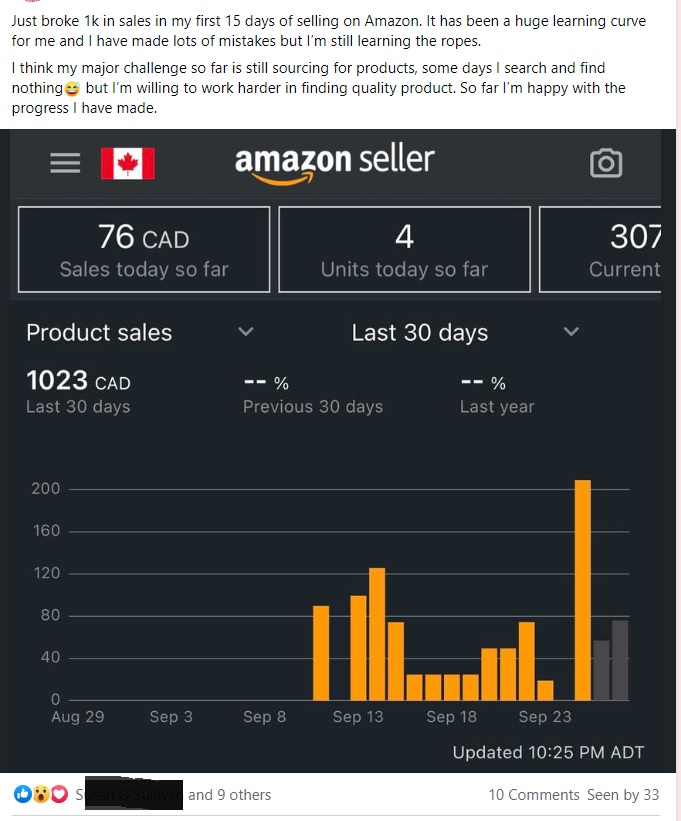Click the Amazon seller logo

tap(334, 162)
